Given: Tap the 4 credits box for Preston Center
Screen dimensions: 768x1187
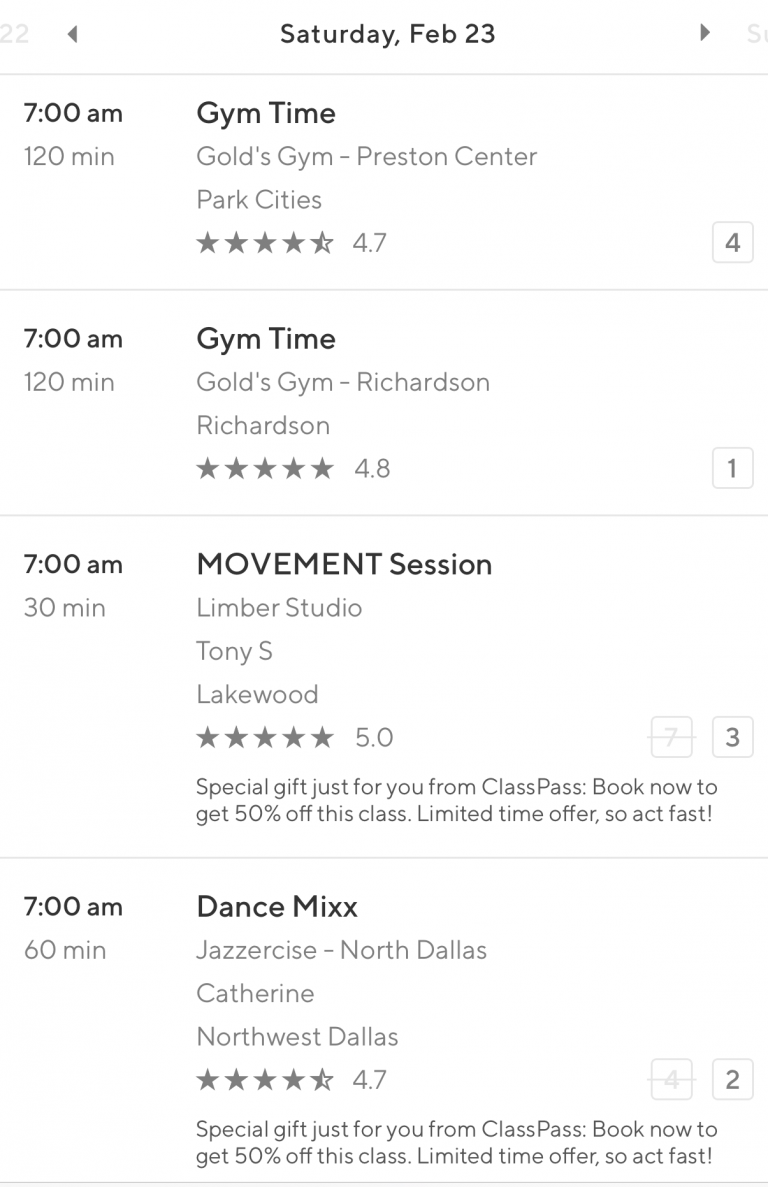Looking at the screenshot, I should tap(732, 242).
